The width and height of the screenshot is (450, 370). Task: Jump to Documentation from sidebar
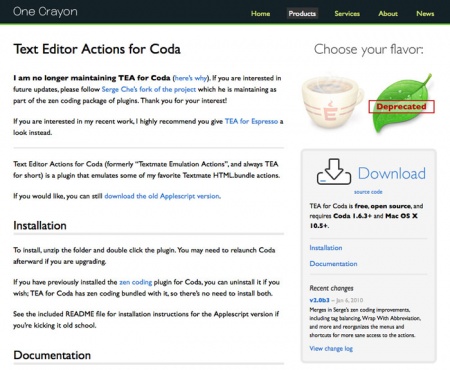coord(333,264)
